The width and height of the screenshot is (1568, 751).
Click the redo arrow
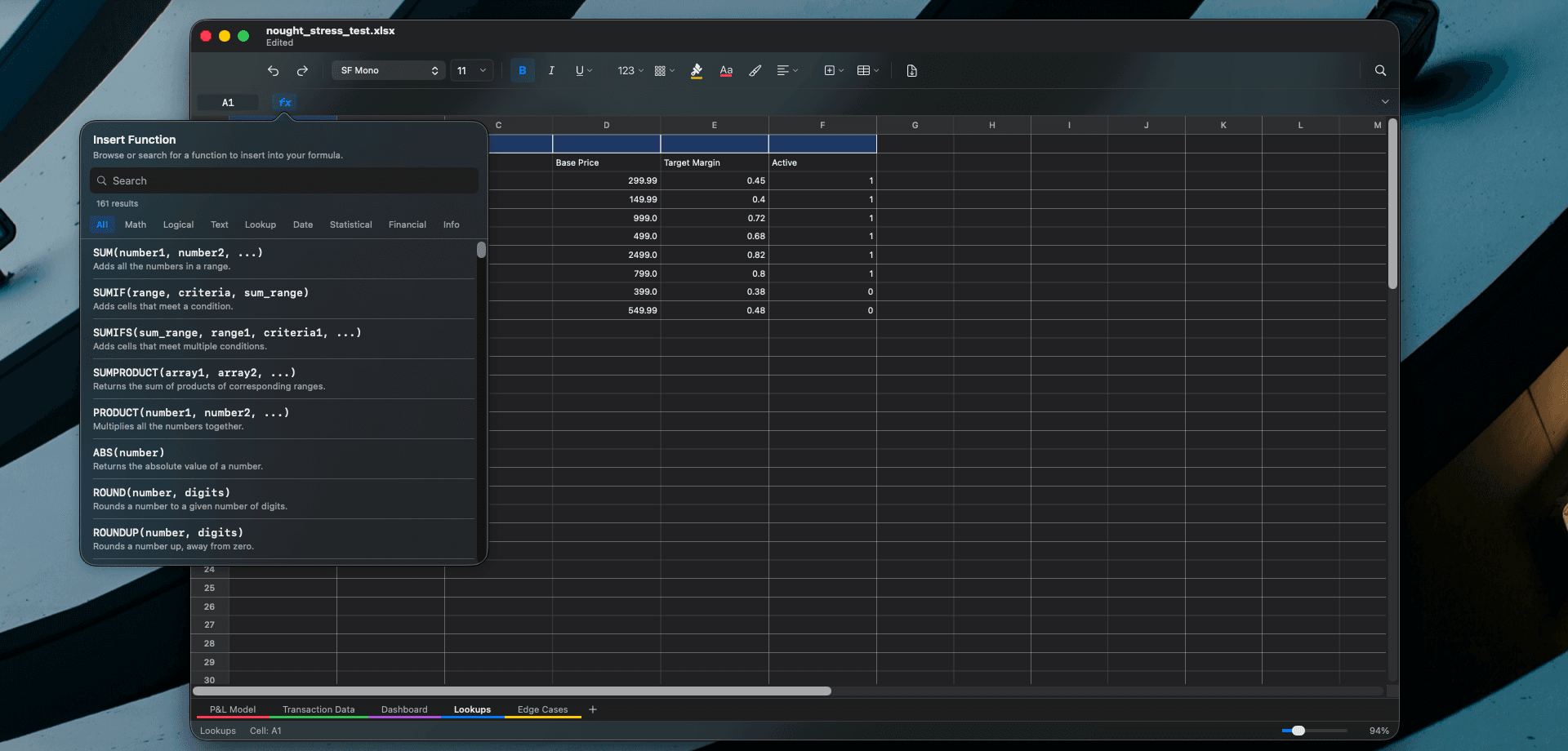click(303, 71)
